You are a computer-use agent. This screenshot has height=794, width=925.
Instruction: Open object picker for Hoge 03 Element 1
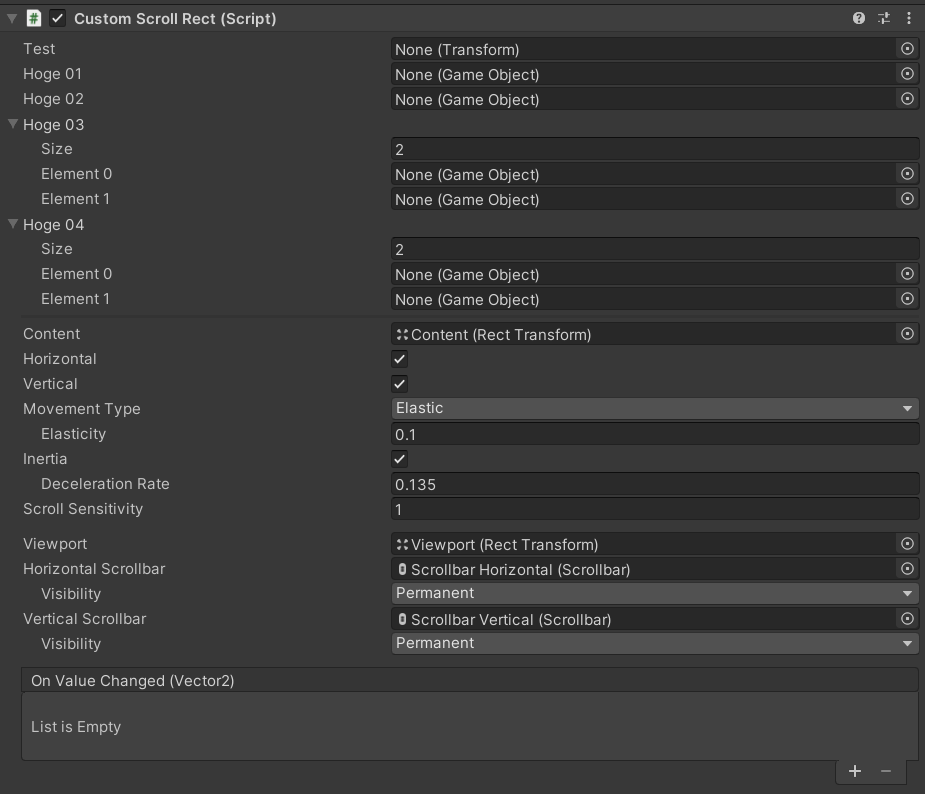907,199
